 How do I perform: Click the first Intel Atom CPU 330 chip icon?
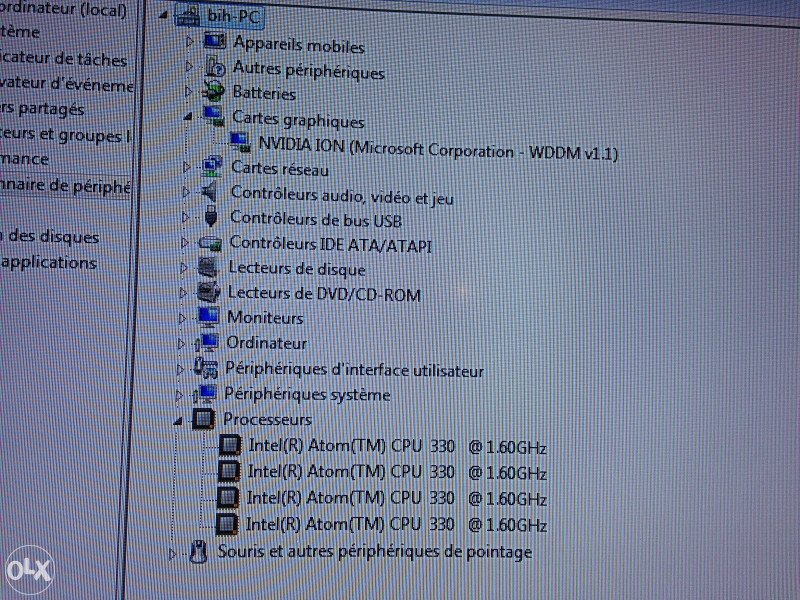(x=230, y=445)
